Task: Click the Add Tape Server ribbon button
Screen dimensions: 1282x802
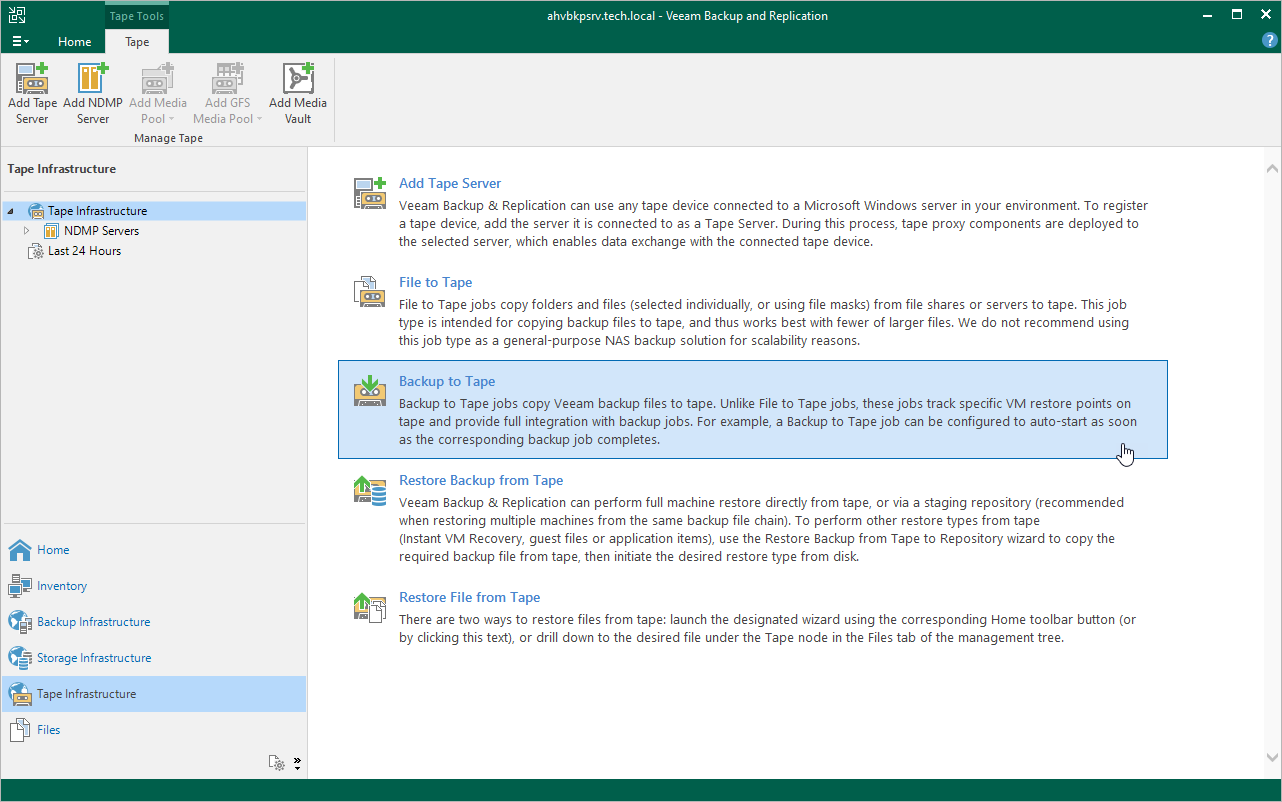Action: 33,93
